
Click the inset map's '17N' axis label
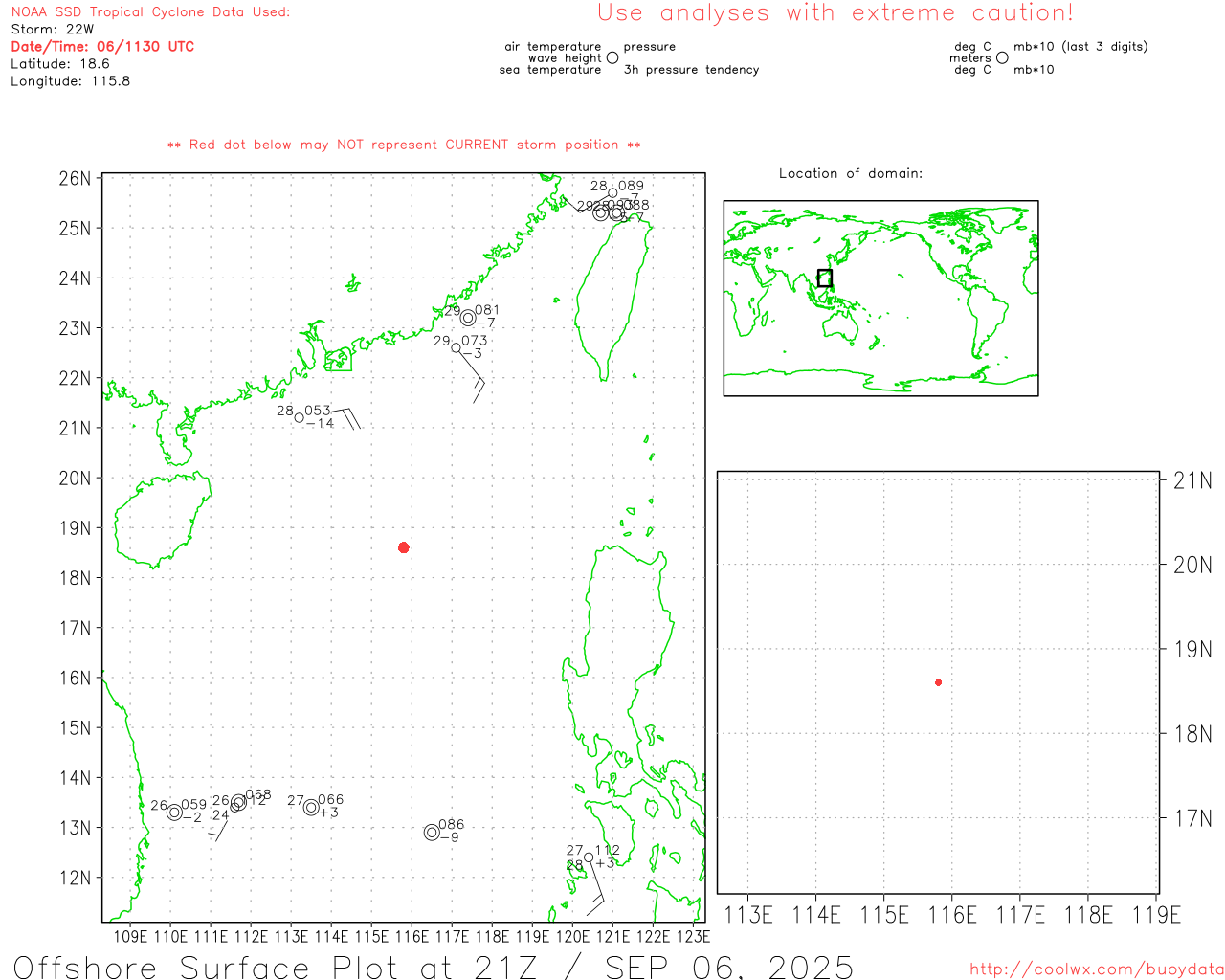click(1192, 818)
